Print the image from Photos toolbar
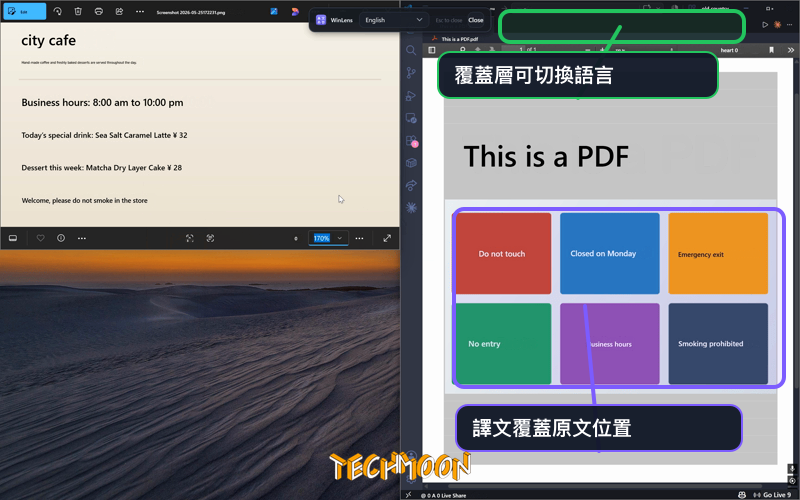 pos(98,11)
